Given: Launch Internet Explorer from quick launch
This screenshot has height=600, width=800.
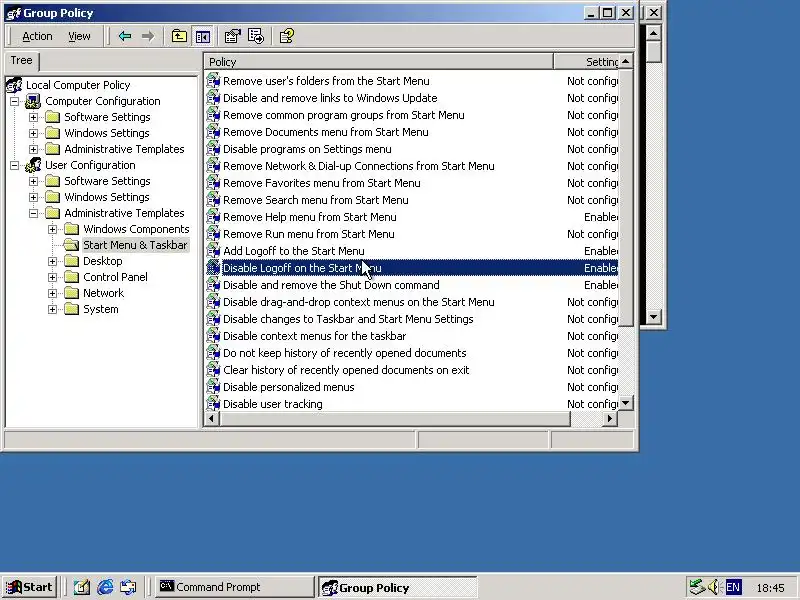Looking at the screenshot, I should point(105,587).
